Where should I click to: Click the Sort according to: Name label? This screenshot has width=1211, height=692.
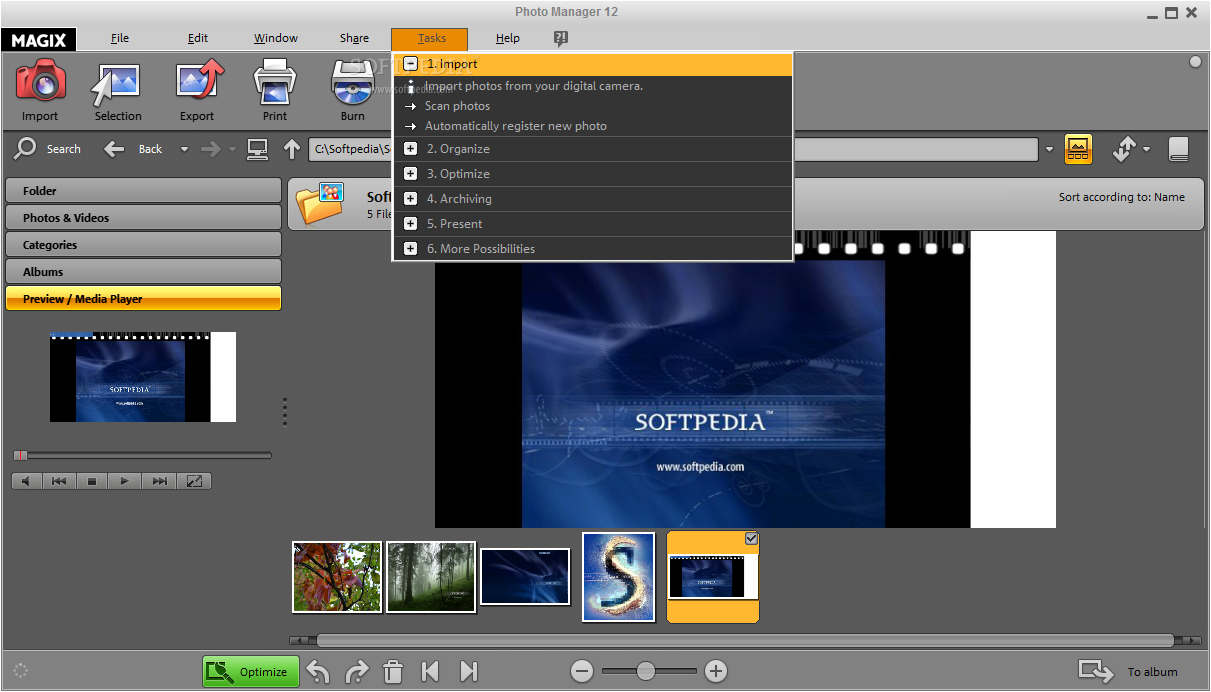tap(1121, 197)
